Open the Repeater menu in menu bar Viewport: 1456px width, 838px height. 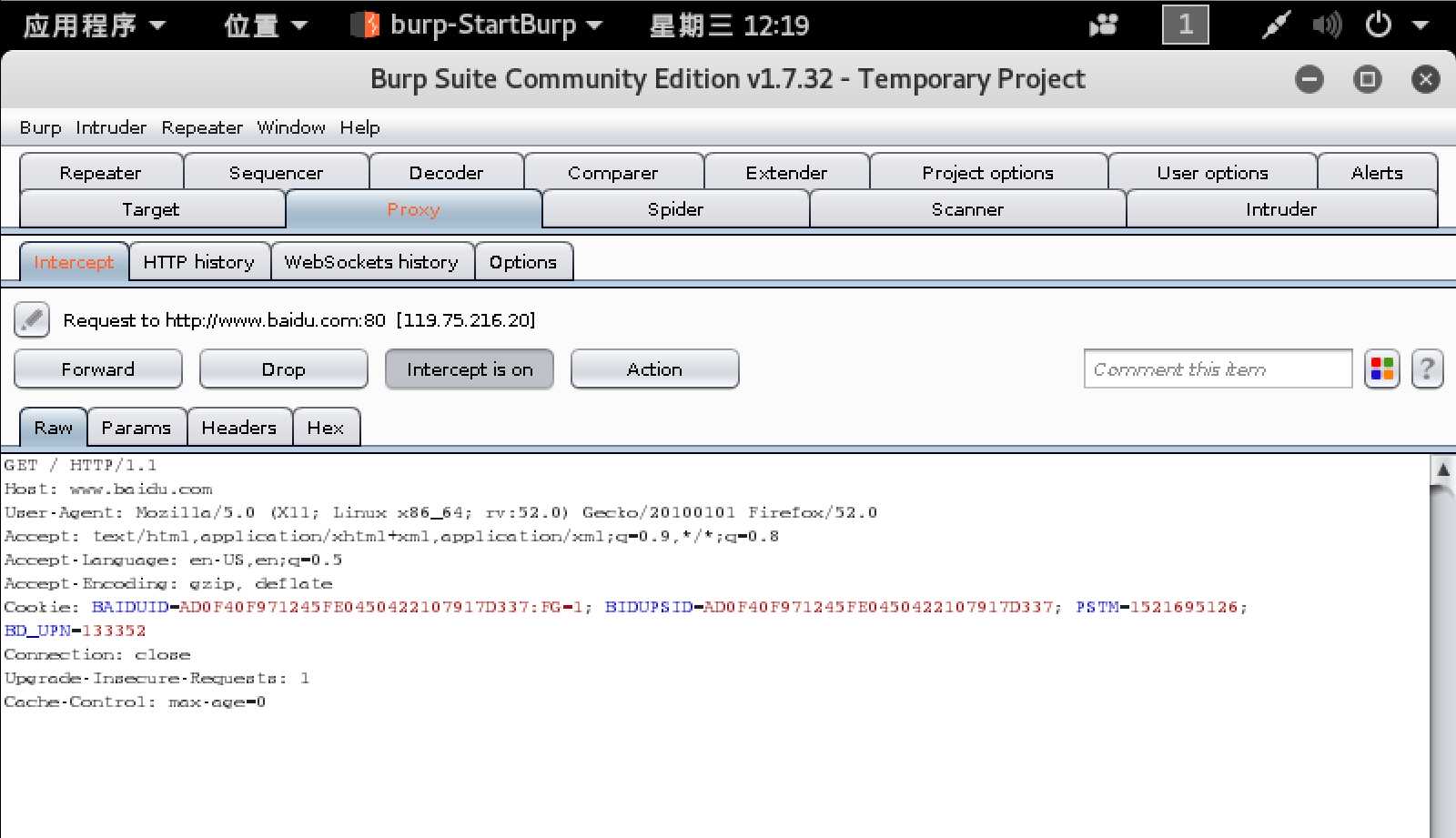tap(202, 127)
